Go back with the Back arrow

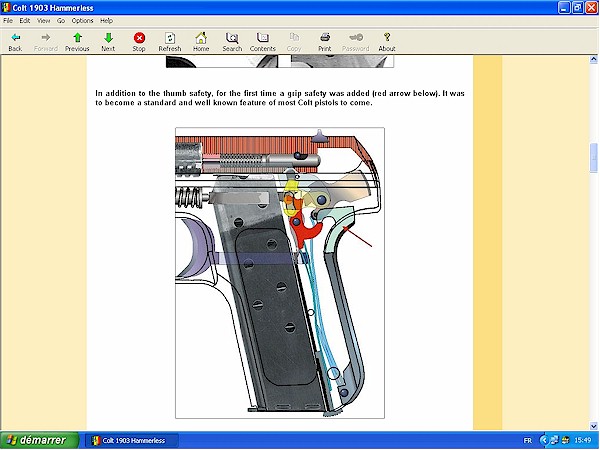[x=15, y=42]
